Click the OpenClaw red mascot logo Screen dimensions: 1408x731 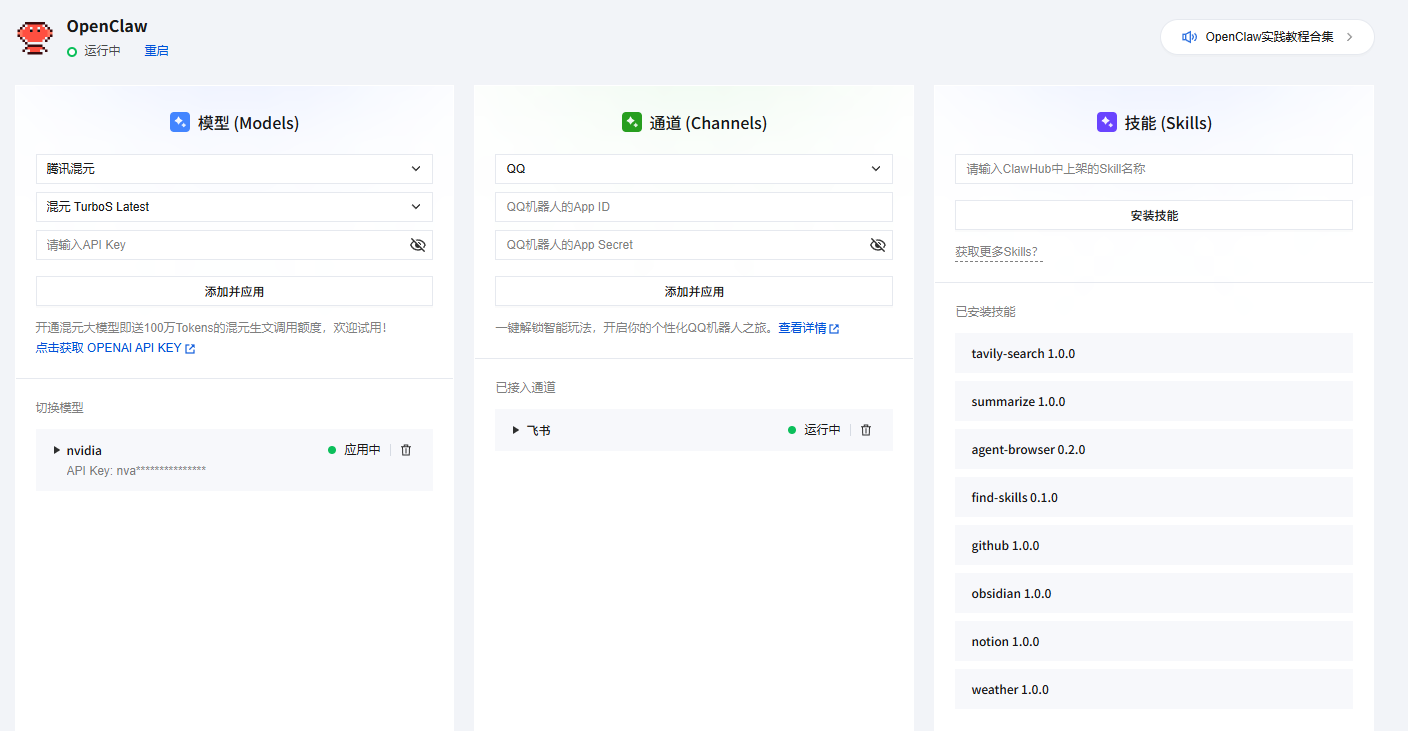36,37
